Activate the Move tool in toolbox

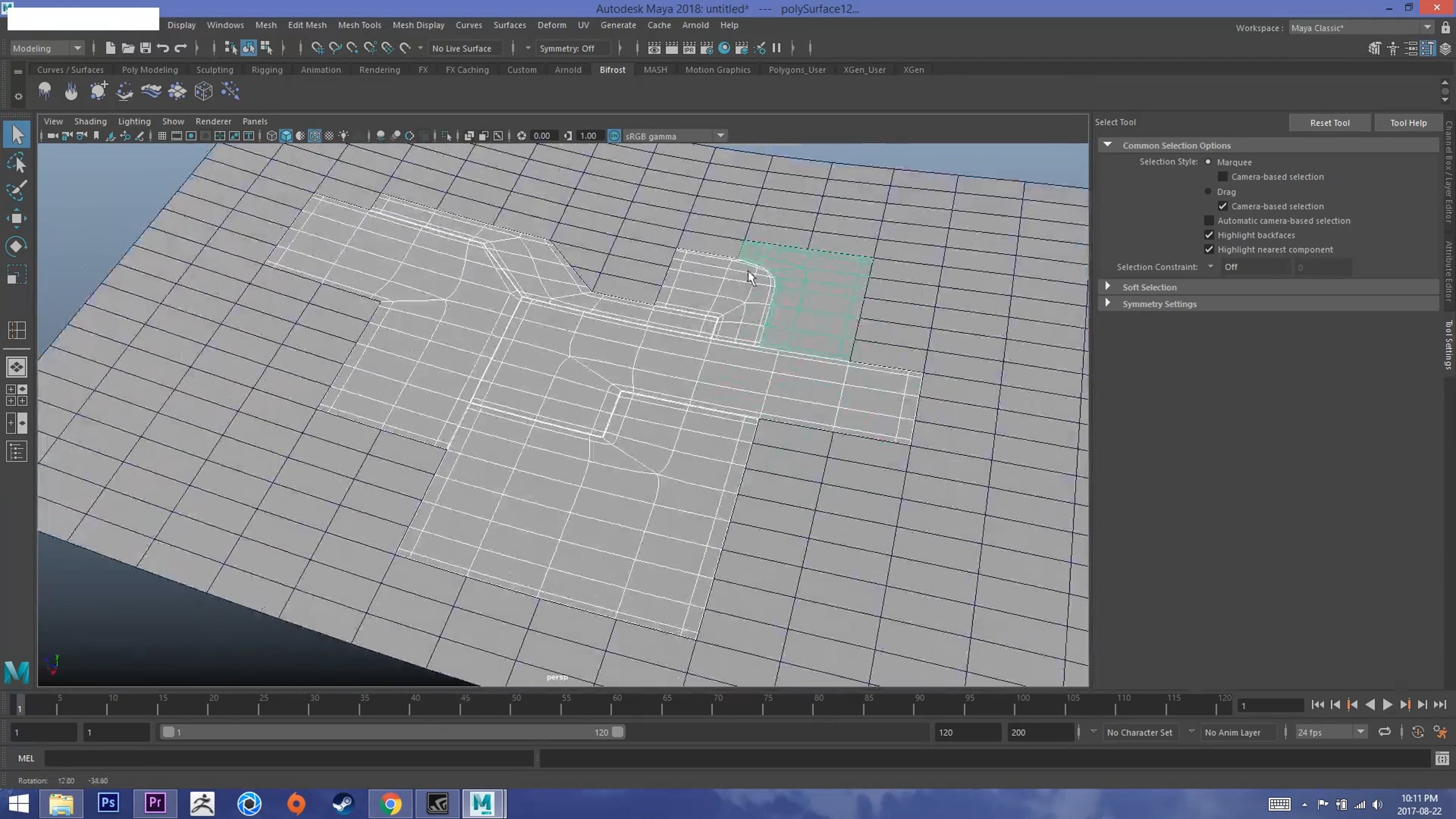coord(16,218)
